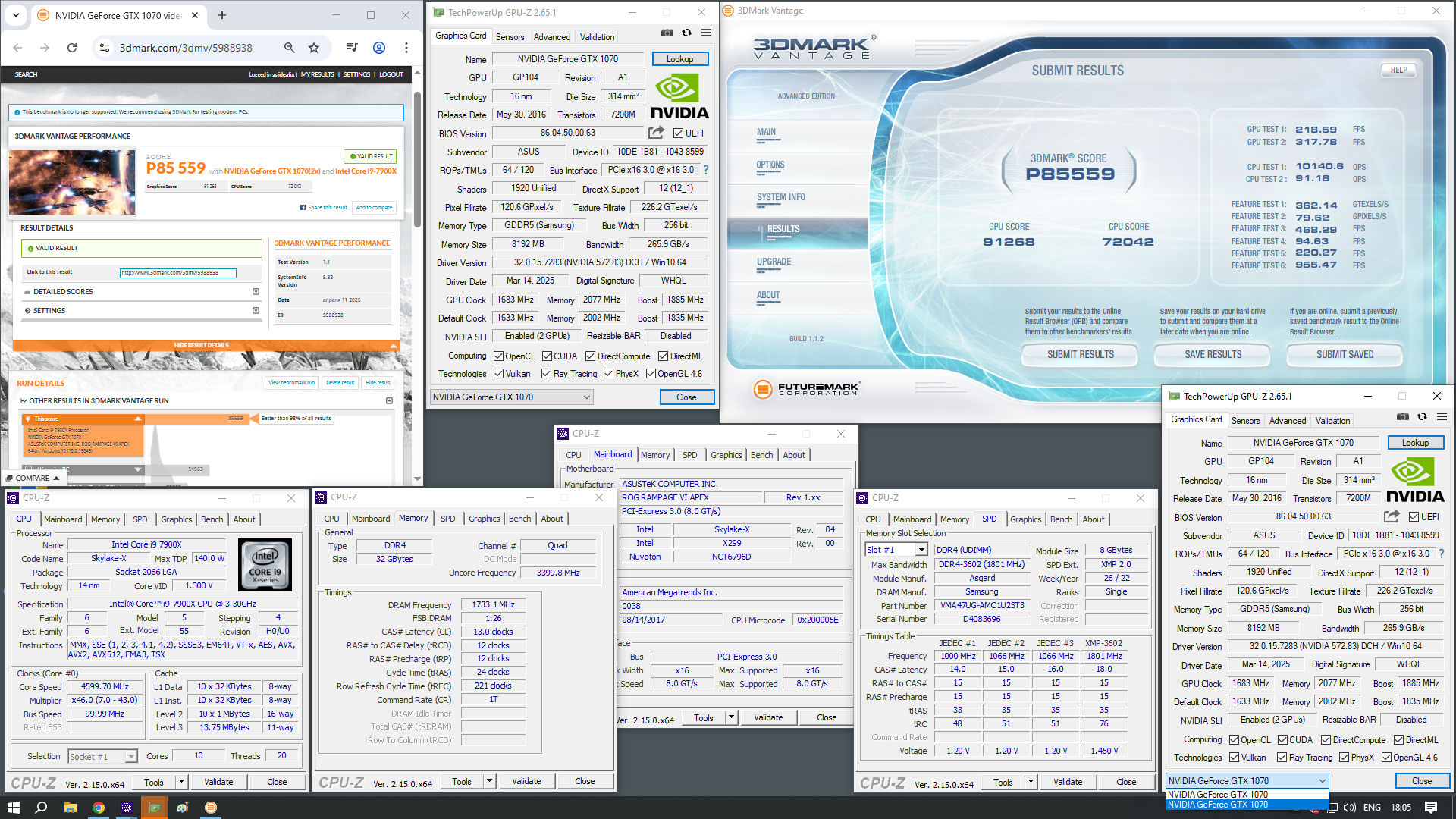Screen dimensions: 1456x819
Task: Toggle Ray Tracing checkbox in GPU-Z beside browser
Action: (546, 374)
